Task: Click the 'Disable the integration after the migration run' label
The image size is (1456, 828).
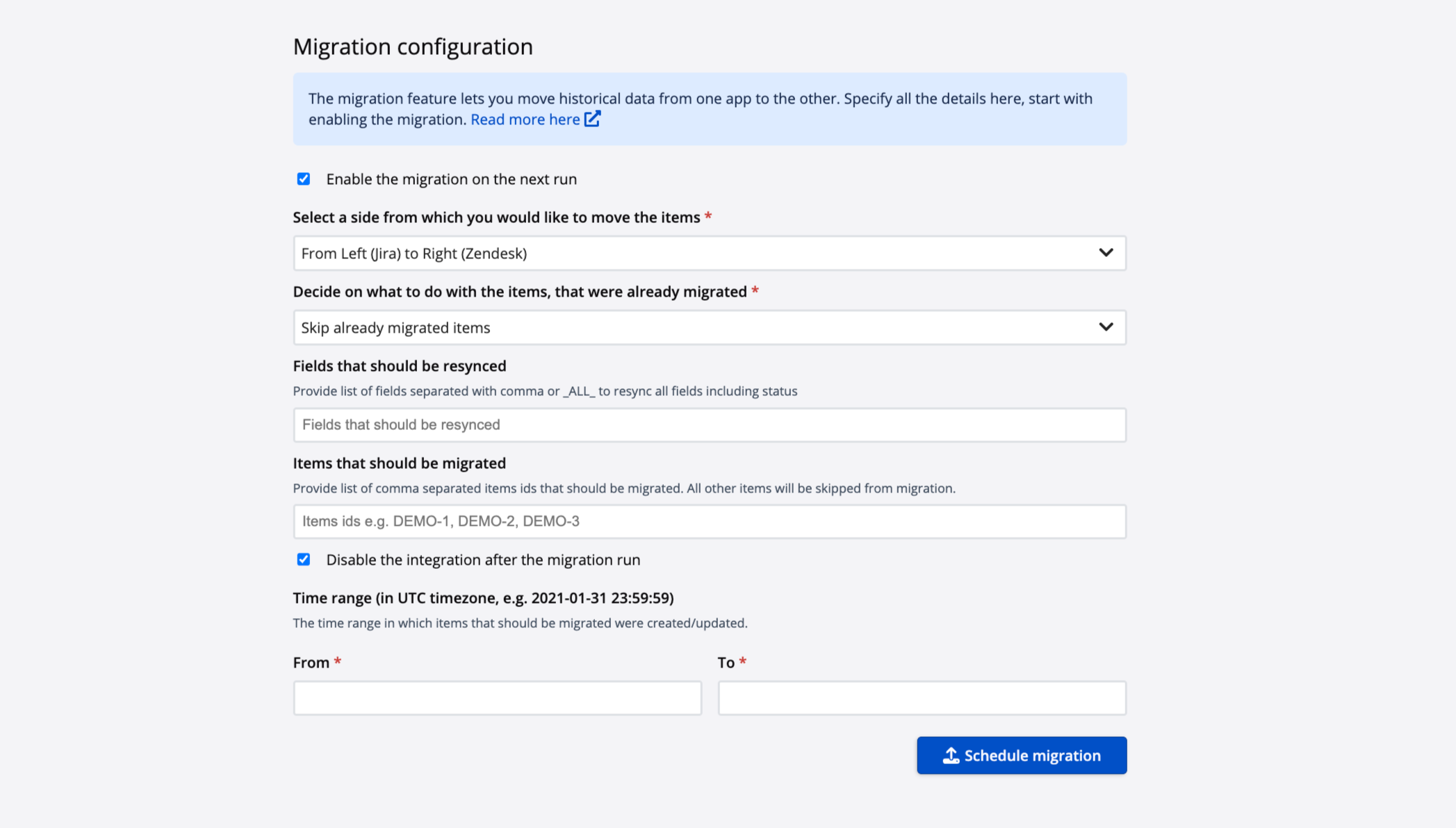Action: [482, 560]
